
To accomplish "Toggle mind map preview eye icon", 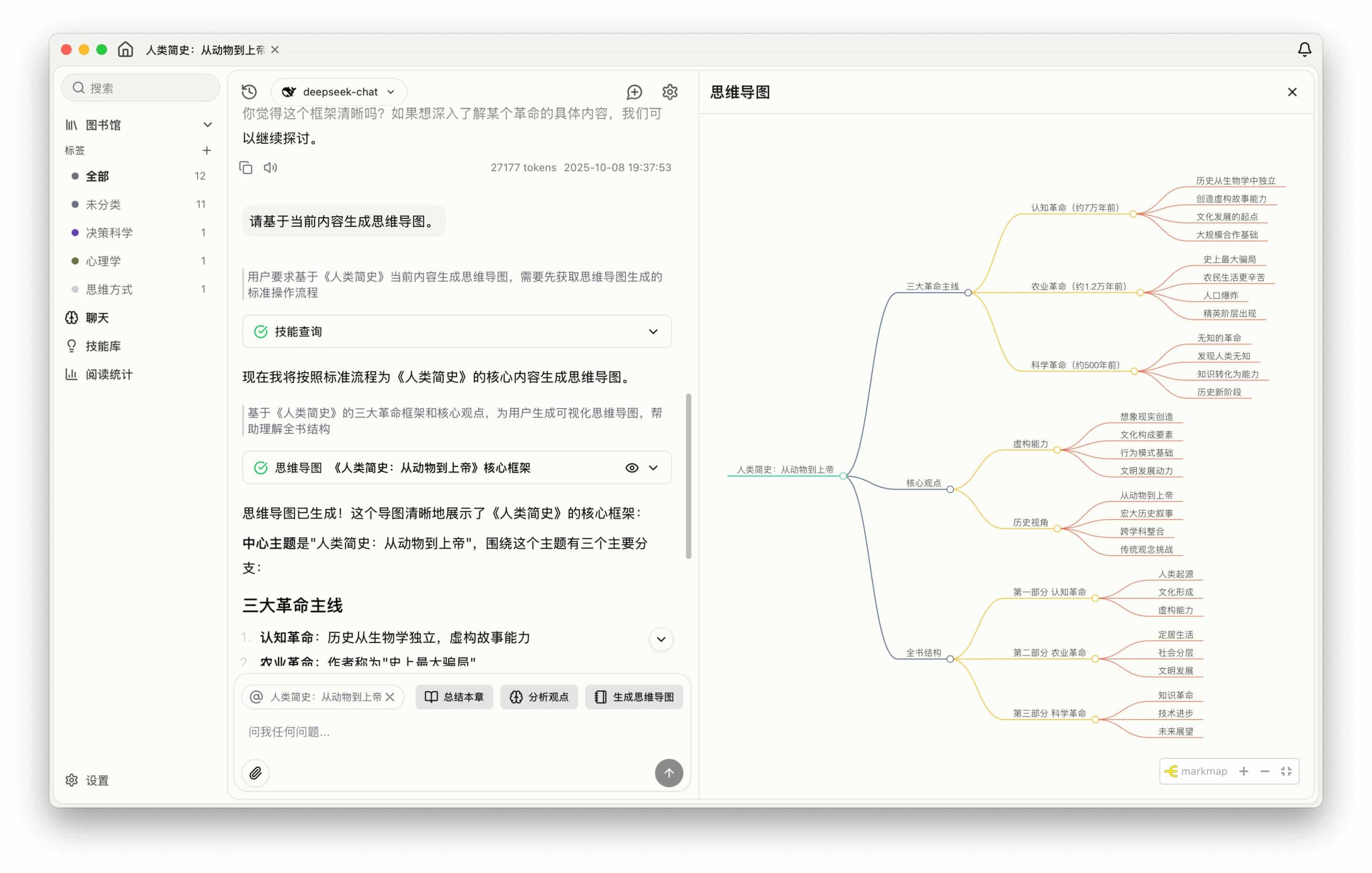I will click(631, 468).
